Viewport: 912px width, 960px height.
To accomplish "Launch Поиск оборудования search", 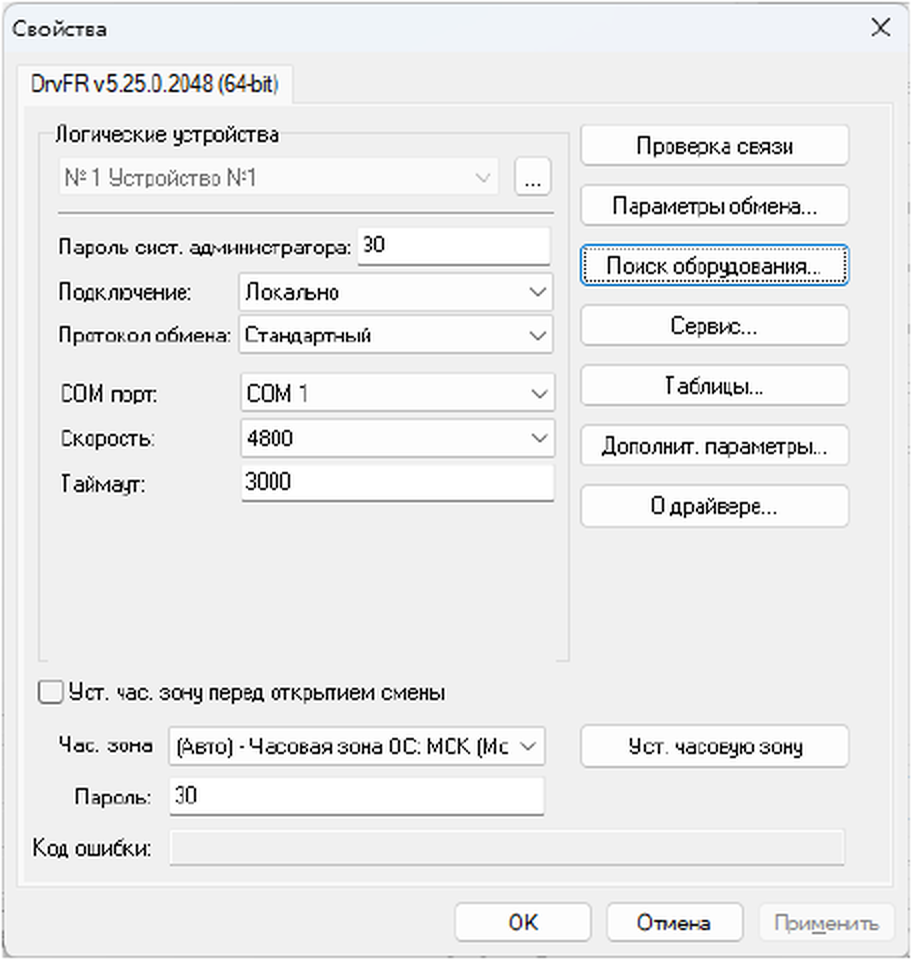I will click(x=714, y=266).
